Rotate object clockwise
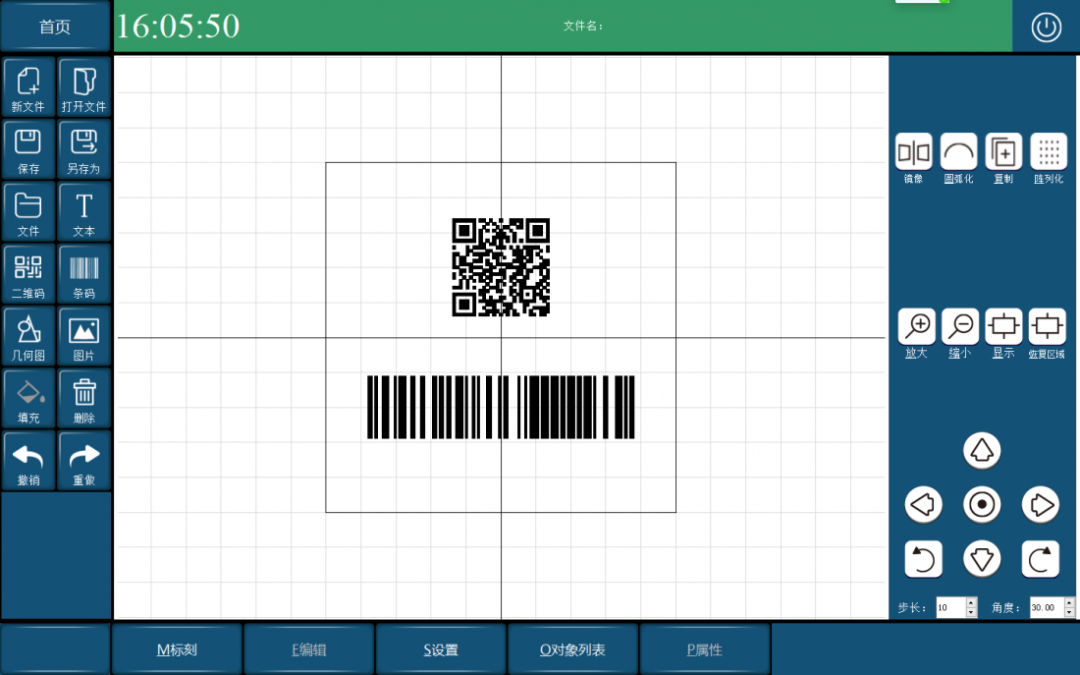1080x675 pixels. tap(1040, 559)
